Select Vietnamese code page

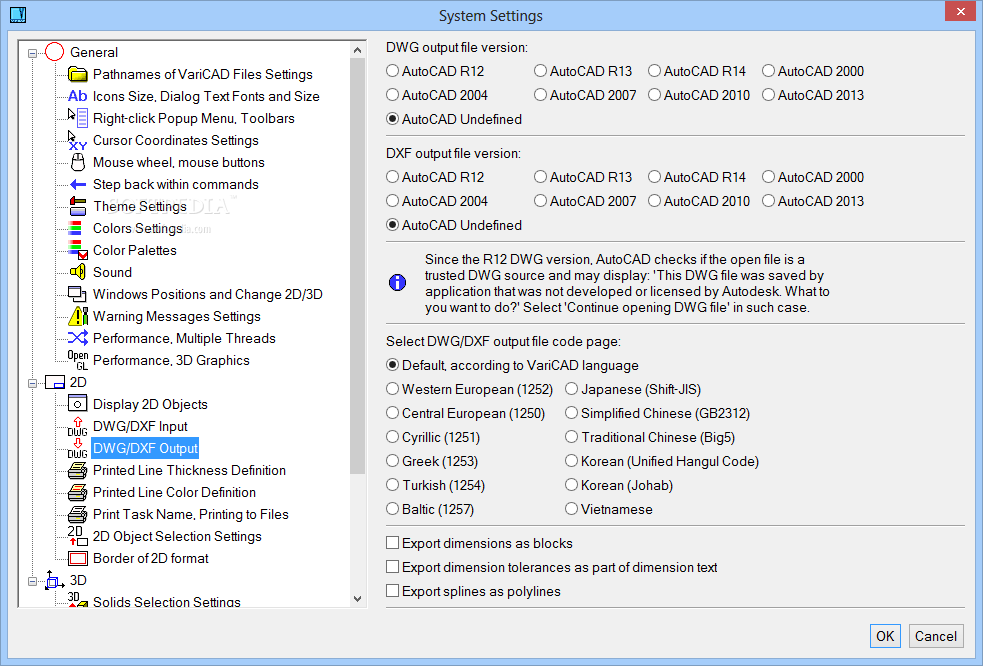tap(609, 509)
